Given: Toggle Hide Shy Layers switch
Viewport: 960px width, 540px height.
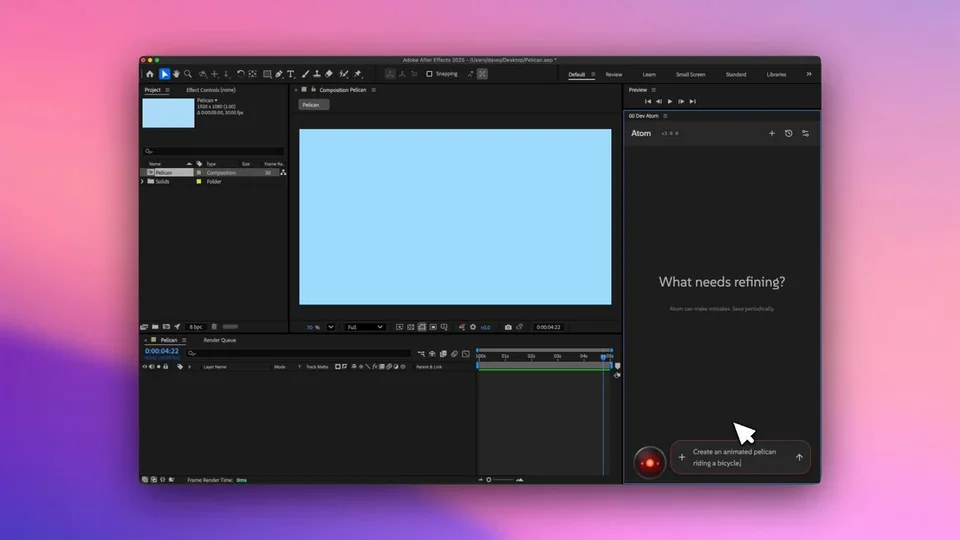Looking at the screenshot, I should pos(432,353).
